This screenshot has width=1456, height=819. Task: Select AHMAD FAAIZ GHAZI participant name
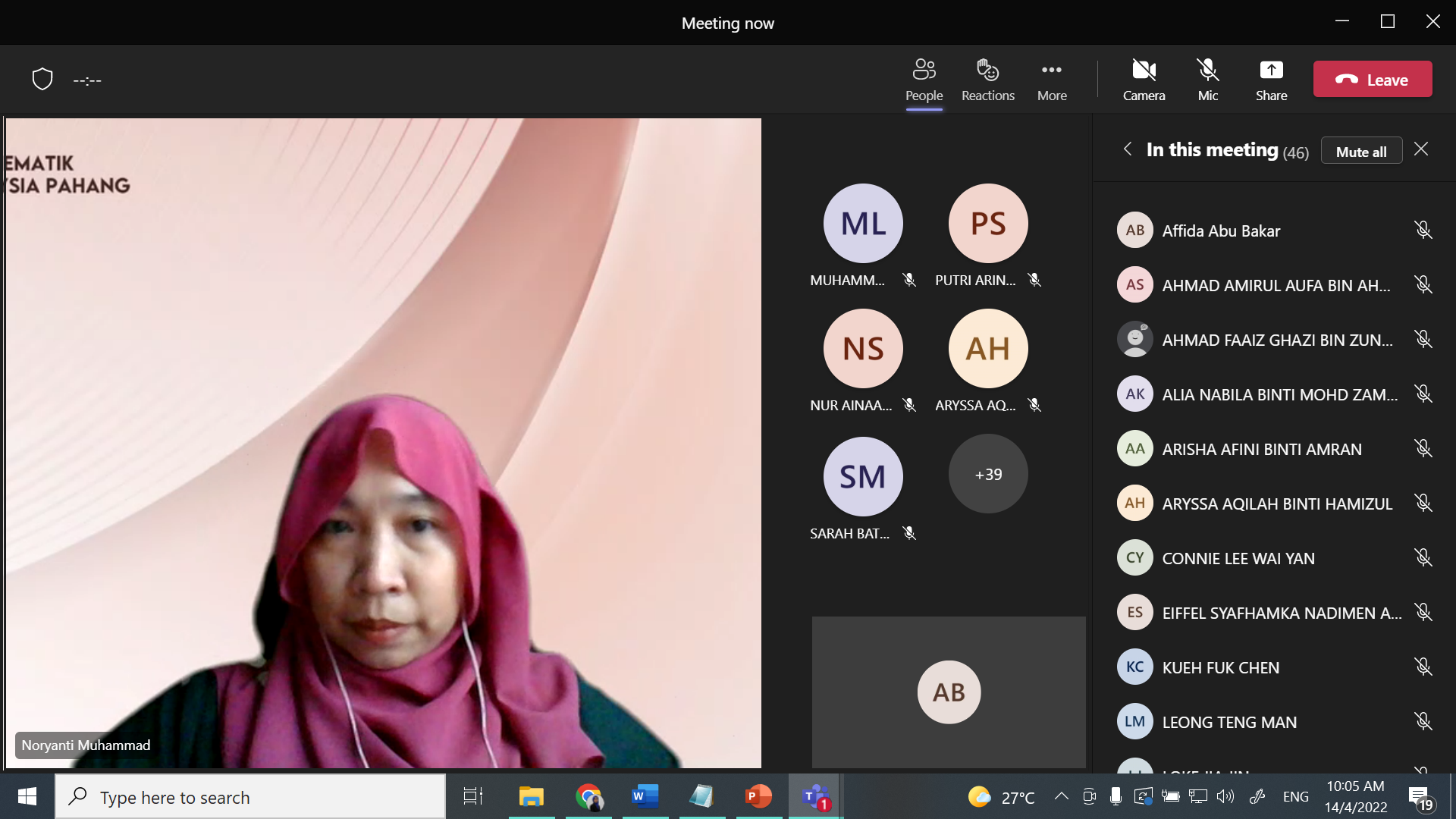pyautogui.click(x=1277, y=340)
